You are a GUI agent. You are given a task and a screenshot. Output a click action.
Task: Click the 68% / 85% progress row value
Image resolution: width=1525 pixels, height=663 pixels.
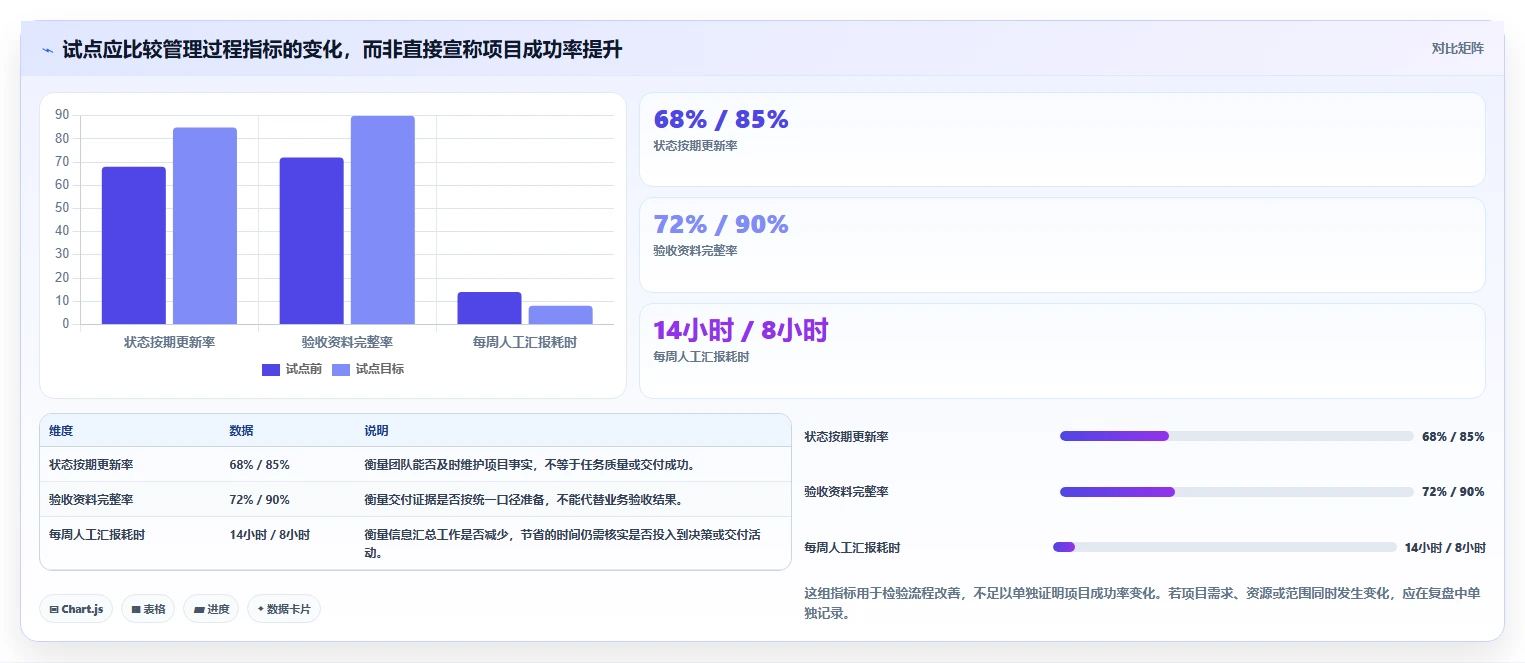click(x=1453, y=437)
